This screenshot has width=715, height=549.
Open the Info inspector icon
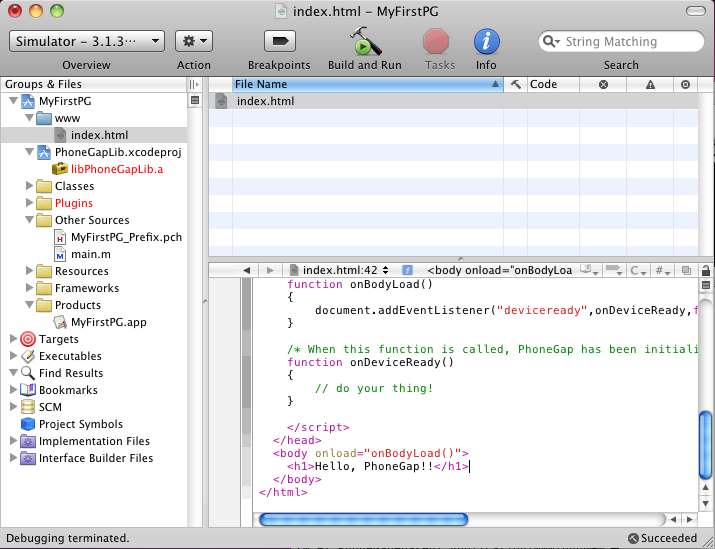(x=486, y=41)
